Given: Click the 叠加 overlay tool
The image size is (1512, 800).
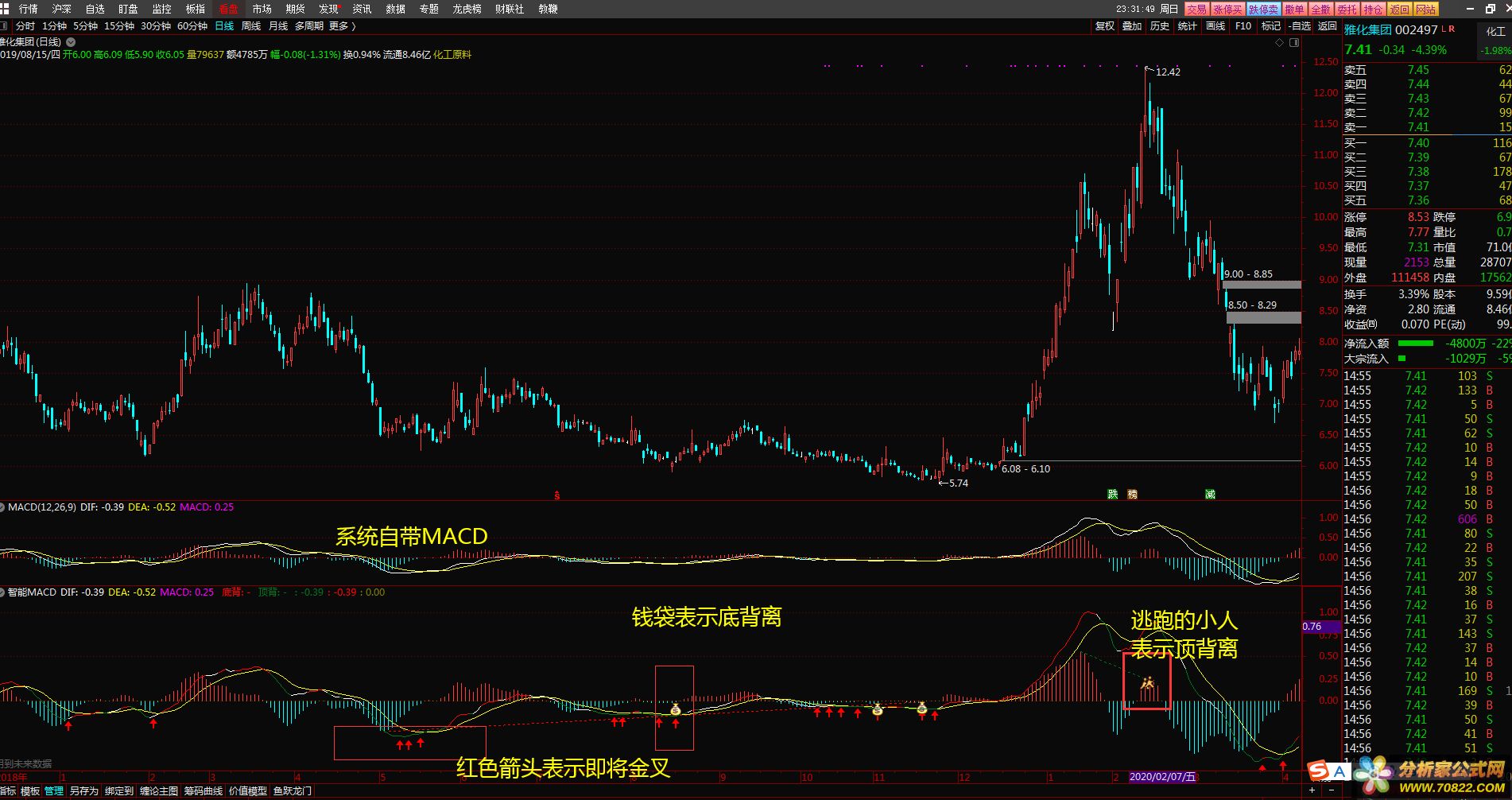Looking at the screenshot, I should [1132, 26].
